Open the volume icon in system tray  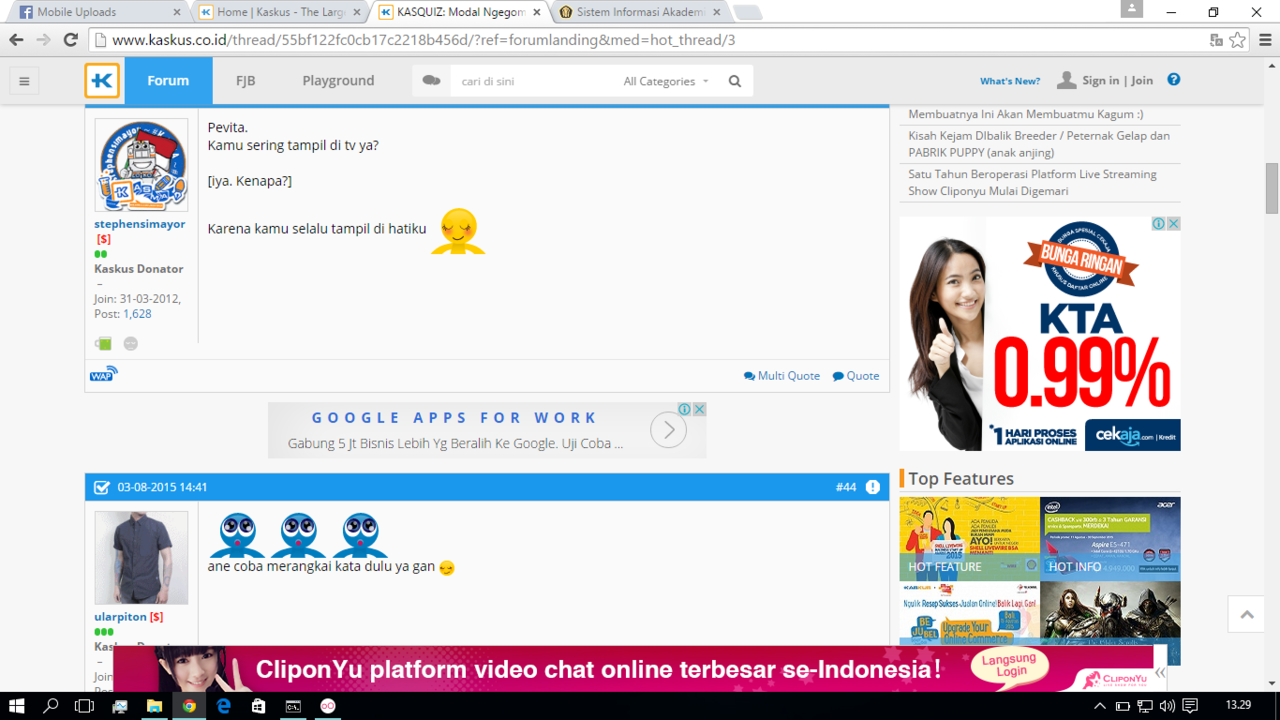click(x=1166, y=706)
